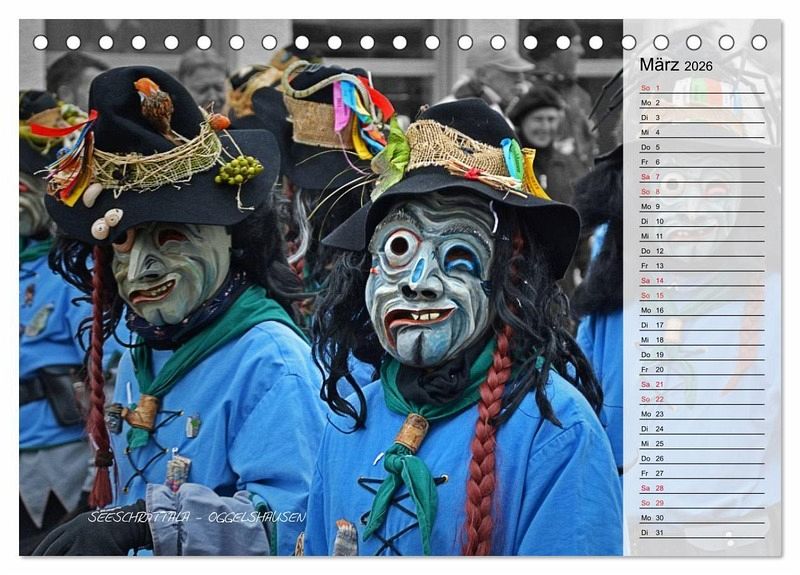Choose the So 22 calendar row
This screenshot has width=800, height=575.
tap(700, 399)
